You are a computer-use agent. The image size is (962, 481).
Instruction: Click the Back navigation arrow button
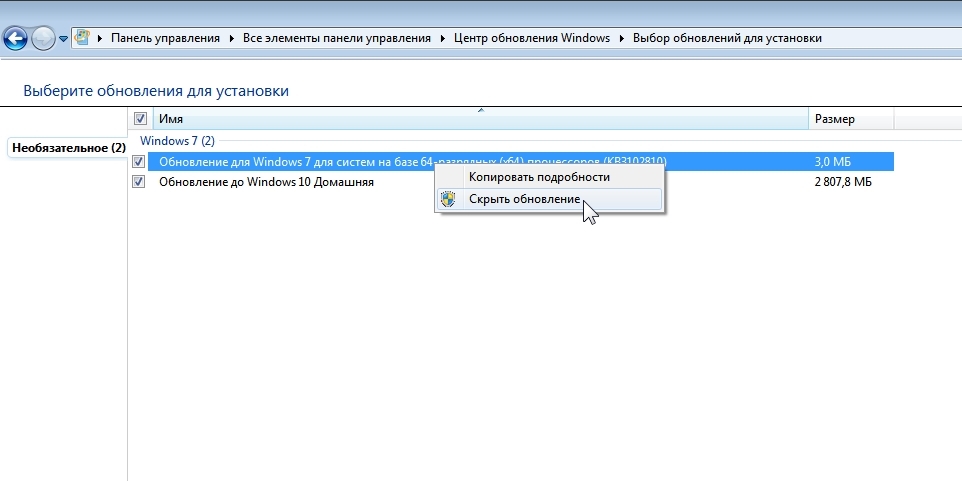tap(14, 39)
